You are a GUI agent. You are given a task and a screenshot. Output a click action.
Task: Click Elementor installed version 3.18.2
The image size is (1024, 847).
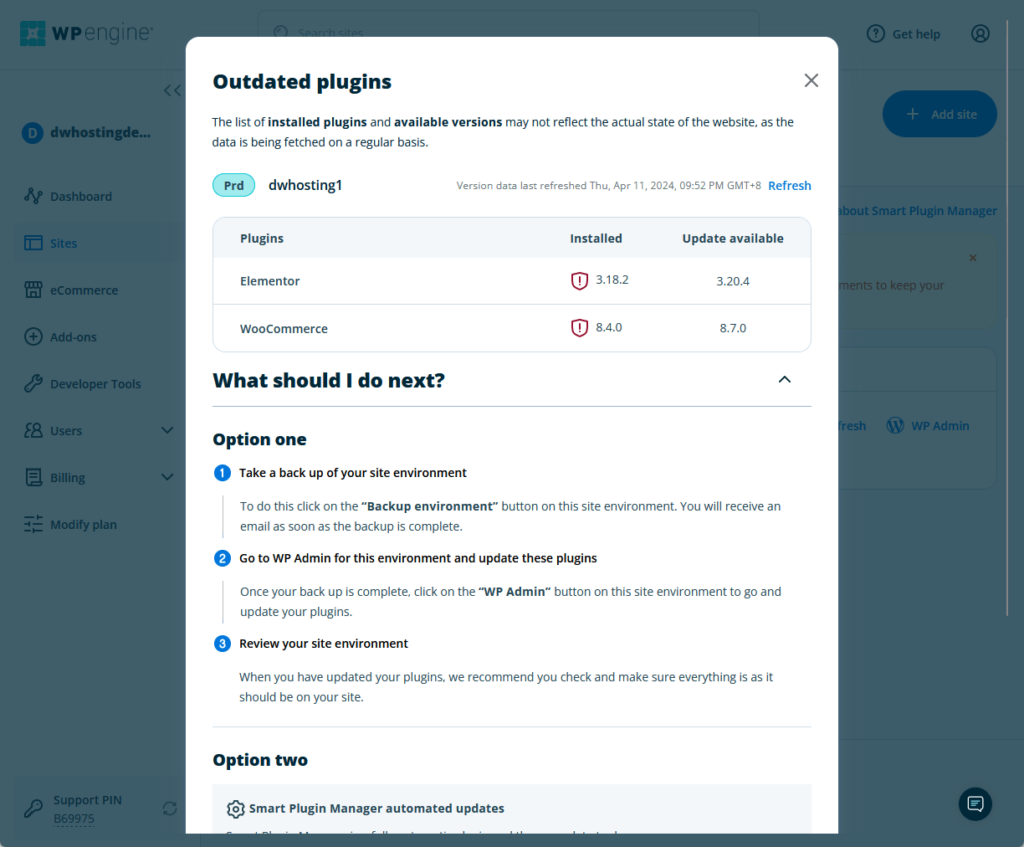(x=612, y=280)
